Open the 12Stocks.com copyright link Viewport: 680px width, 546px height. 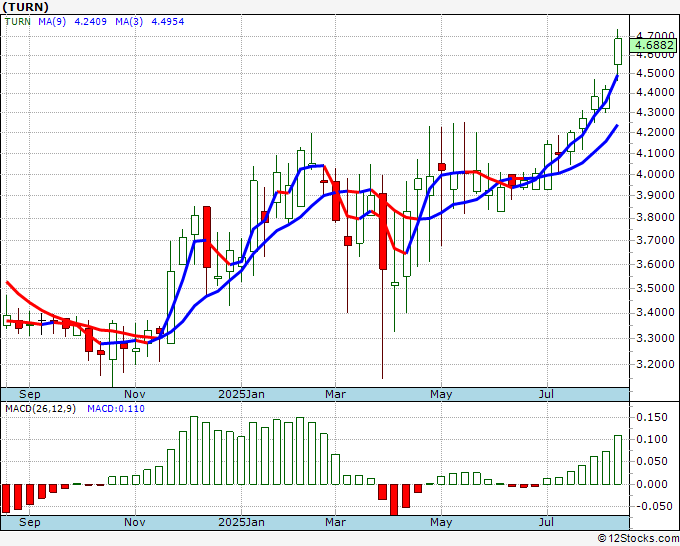pyautogui.click(x=638, y=539)
